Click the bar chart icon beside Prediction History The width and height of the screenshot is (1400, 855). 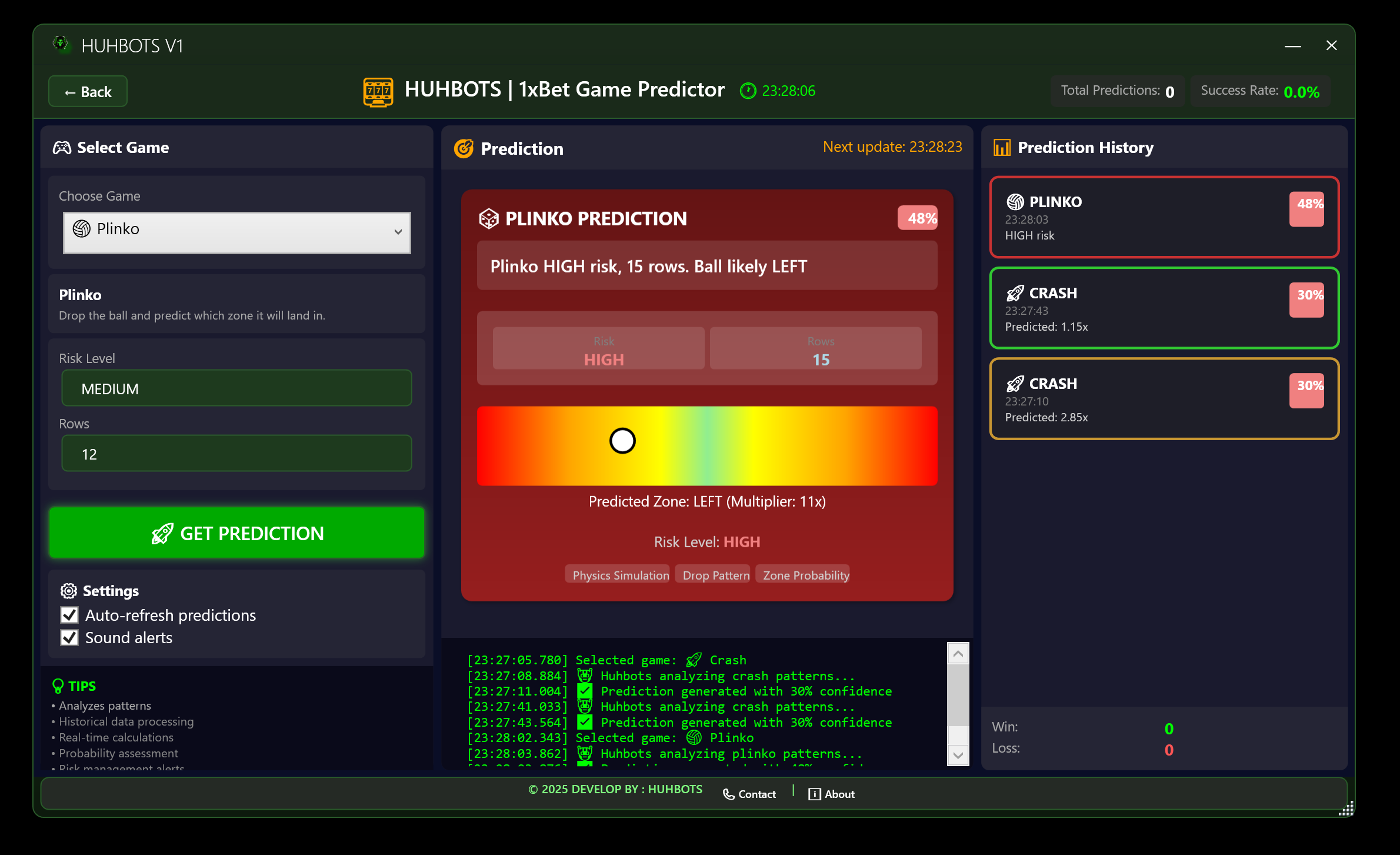(x=1002, y=148)
